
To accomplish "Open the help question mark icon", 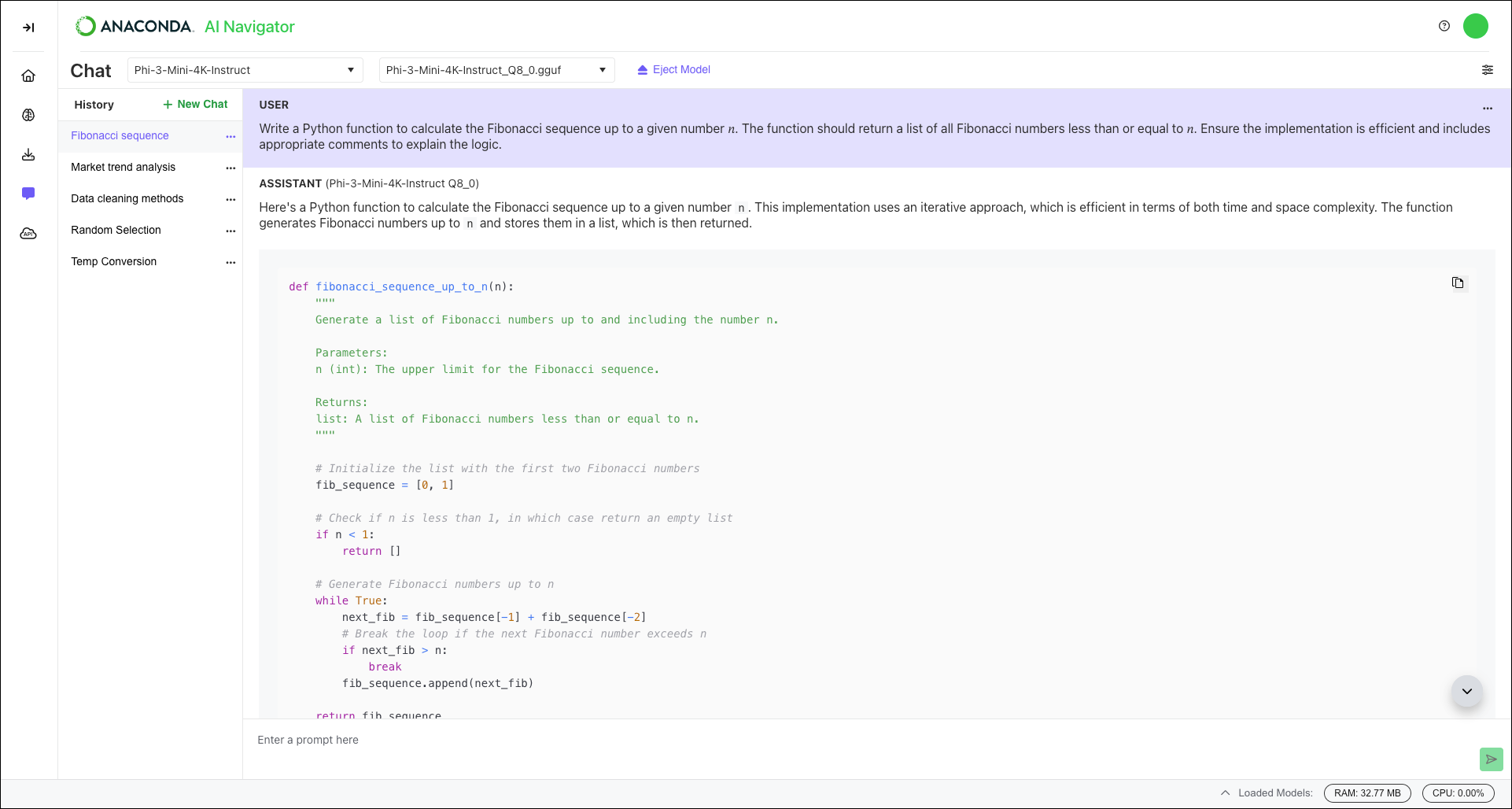I will [x=1444, y=26].
